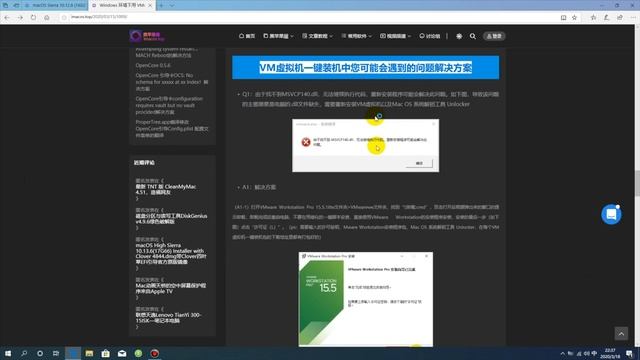Open the ProperTree.app sidebar article link

coord(172,129)
